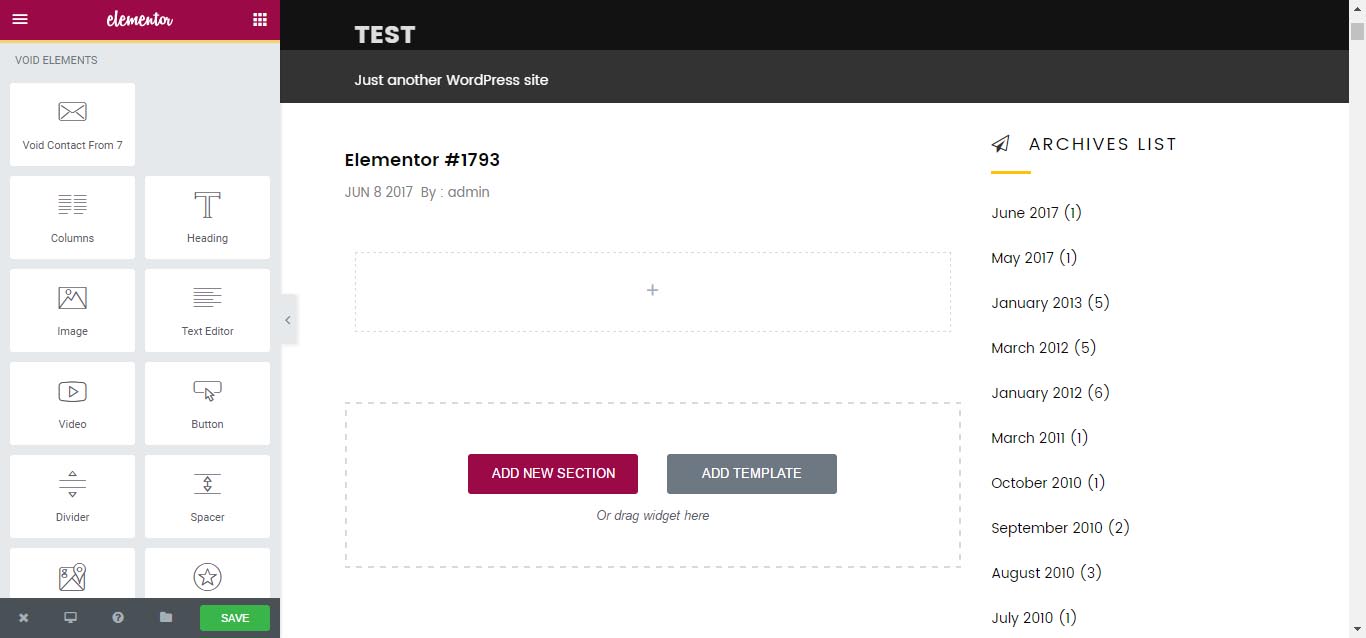
Task: Add a widget using the plus icon in the empty section
Action: [x=652, y=290]
